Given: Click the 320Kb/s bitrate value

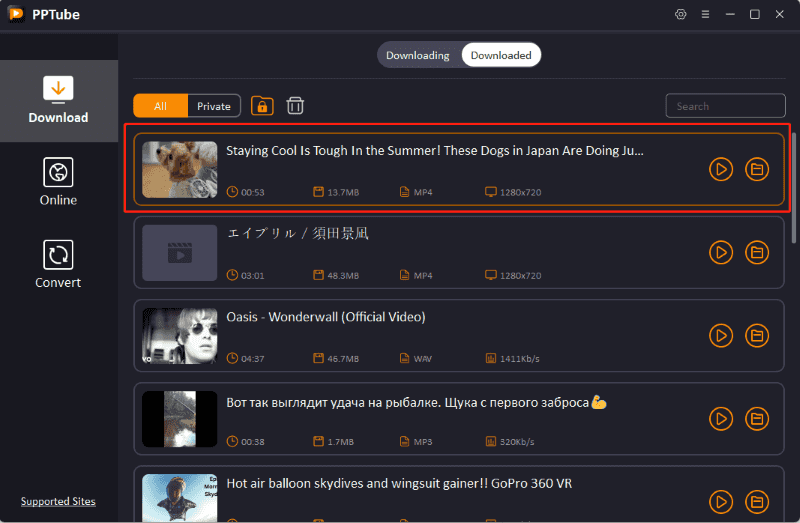Looking at the screenshot, I should tap(517, 442).
